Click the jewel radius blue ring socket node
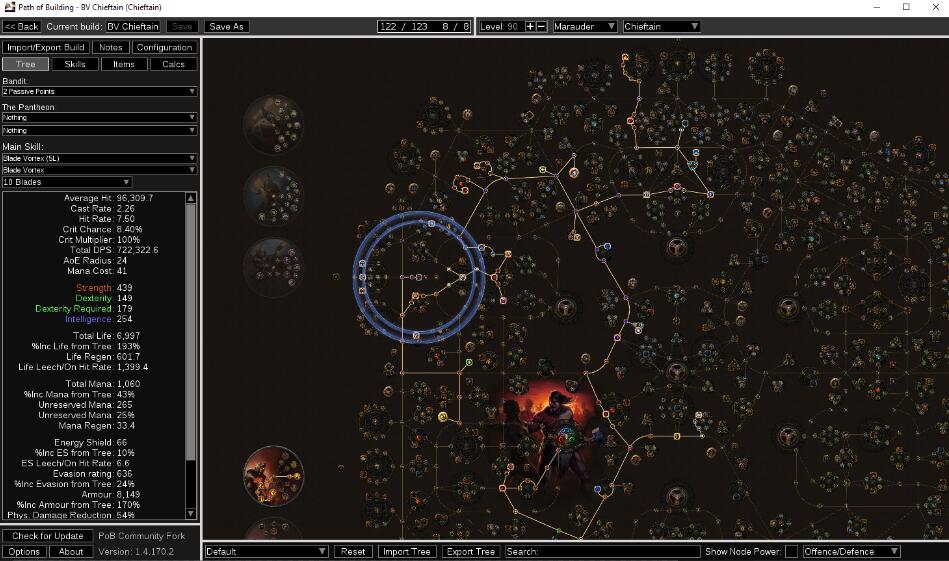The width and height of the screenshot is (949, 561). 419,277
